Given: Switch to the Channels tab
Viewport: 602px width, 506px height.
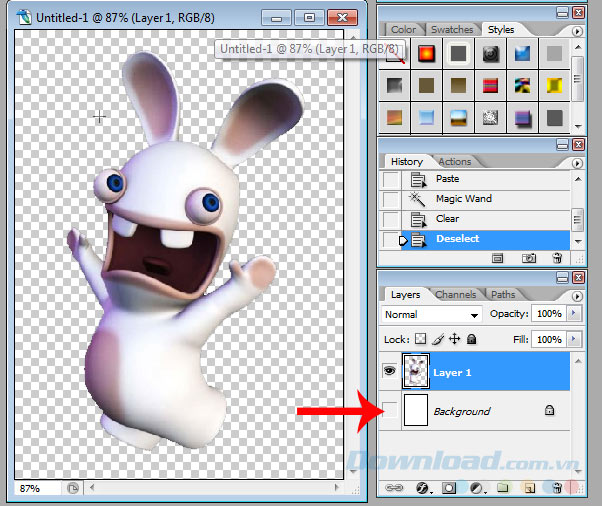Looking at the screenshot, I should pyautogui.click(x=455, y=295).
